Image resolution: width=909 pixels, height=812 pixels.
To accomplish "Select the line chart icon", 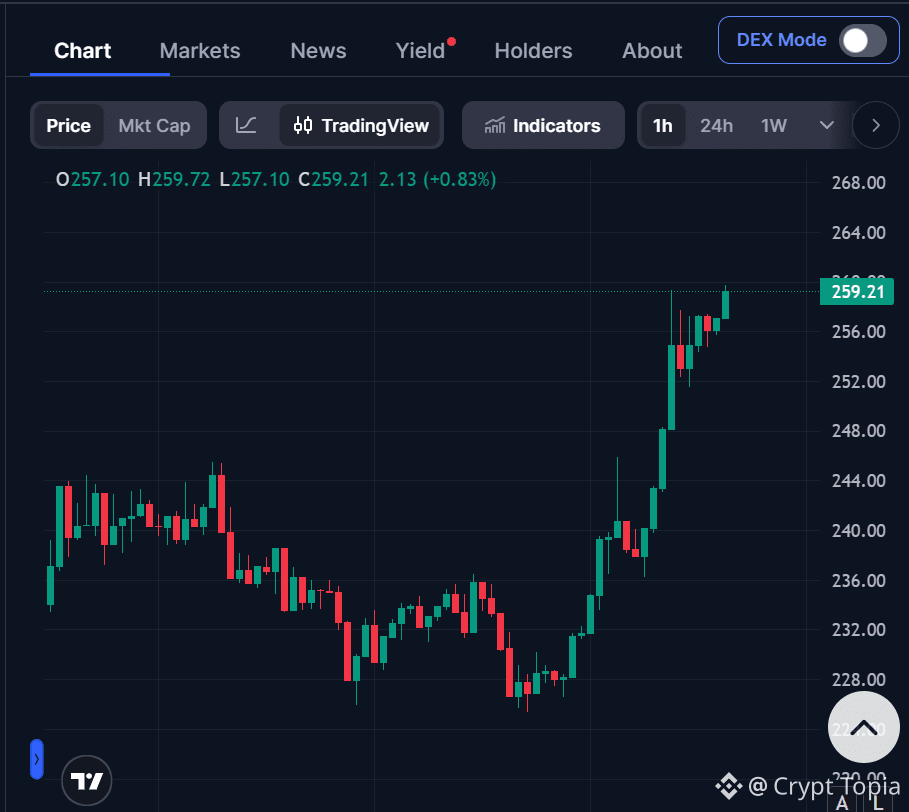I will click(246, 125).
